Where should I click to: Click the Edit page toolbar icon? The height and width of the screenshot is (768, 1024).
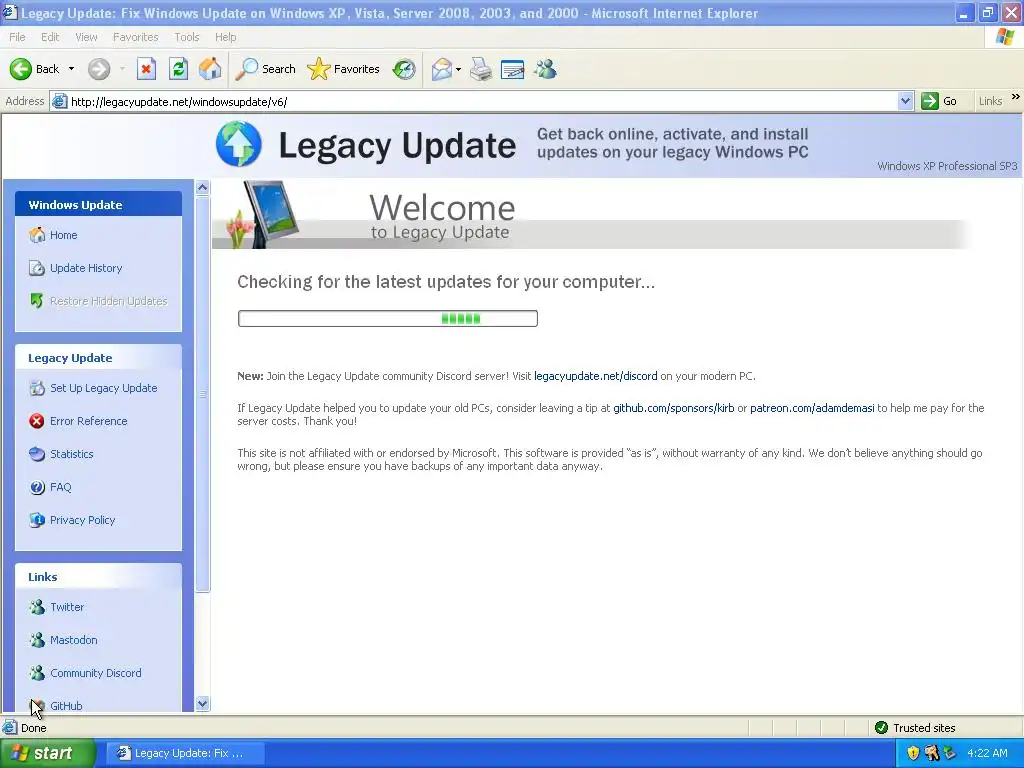(x=513, y=69)
